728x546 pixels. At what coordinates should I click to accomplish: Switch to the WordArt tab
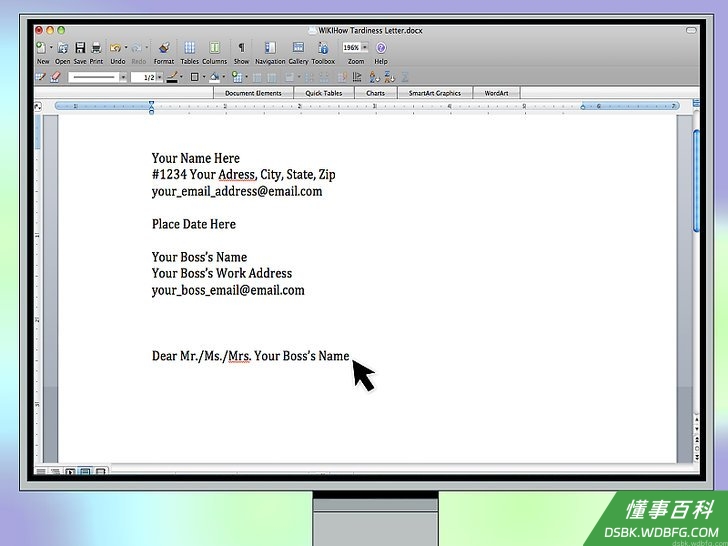click(496, 93)
